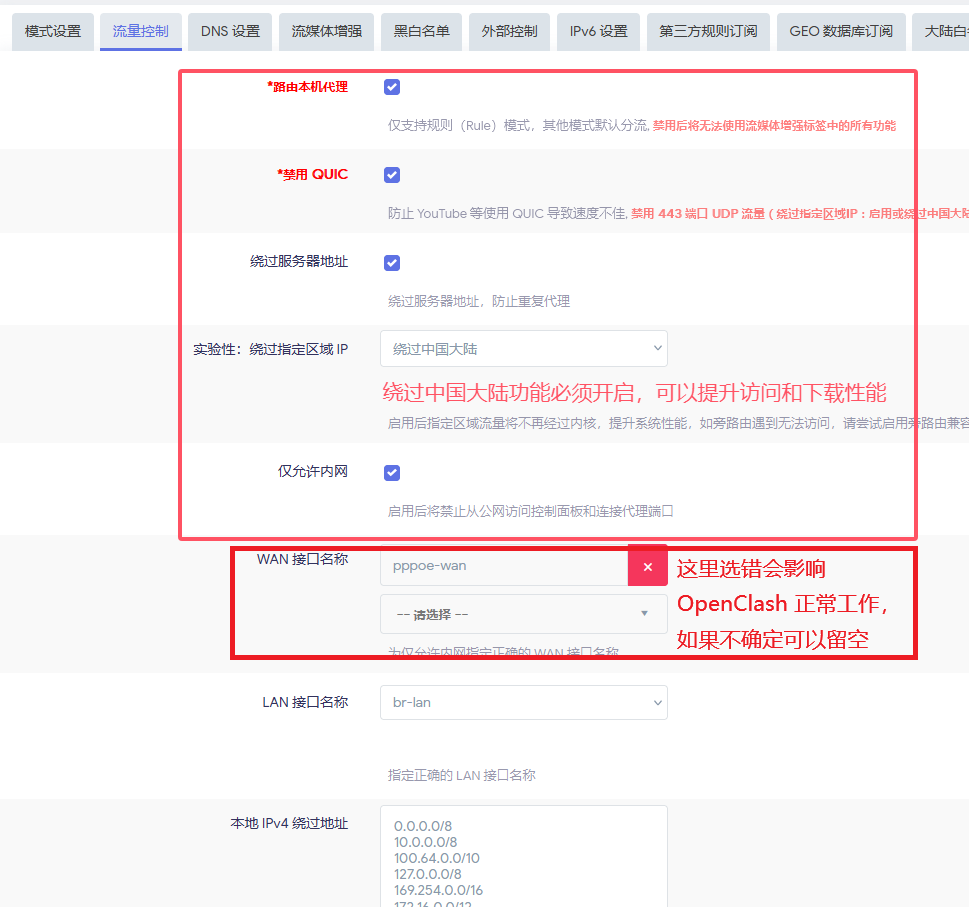Toggle the 仅允许内网 checkbox
The height and width of the screenshot is (907, 969).
click(392, 473)
